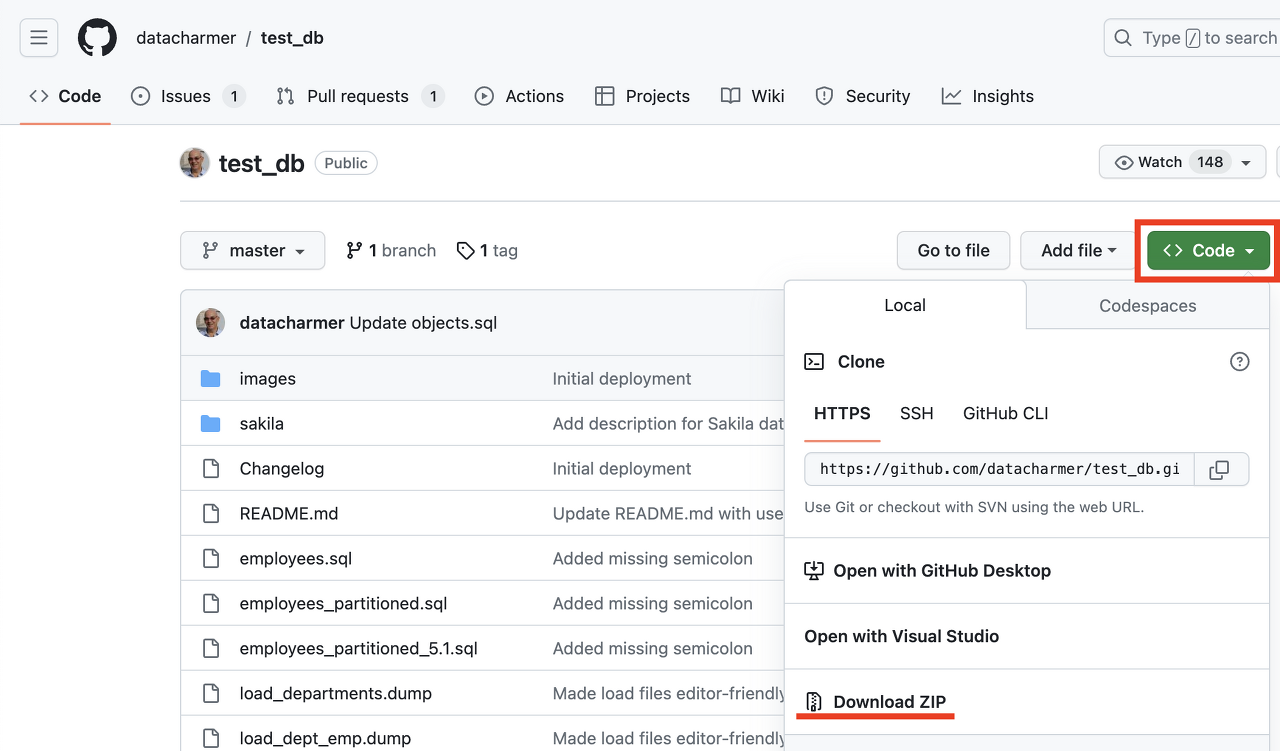Viewport: 1280px width, 751px height.
Task: Click the Public visibility badge
Action: (346, 163)
